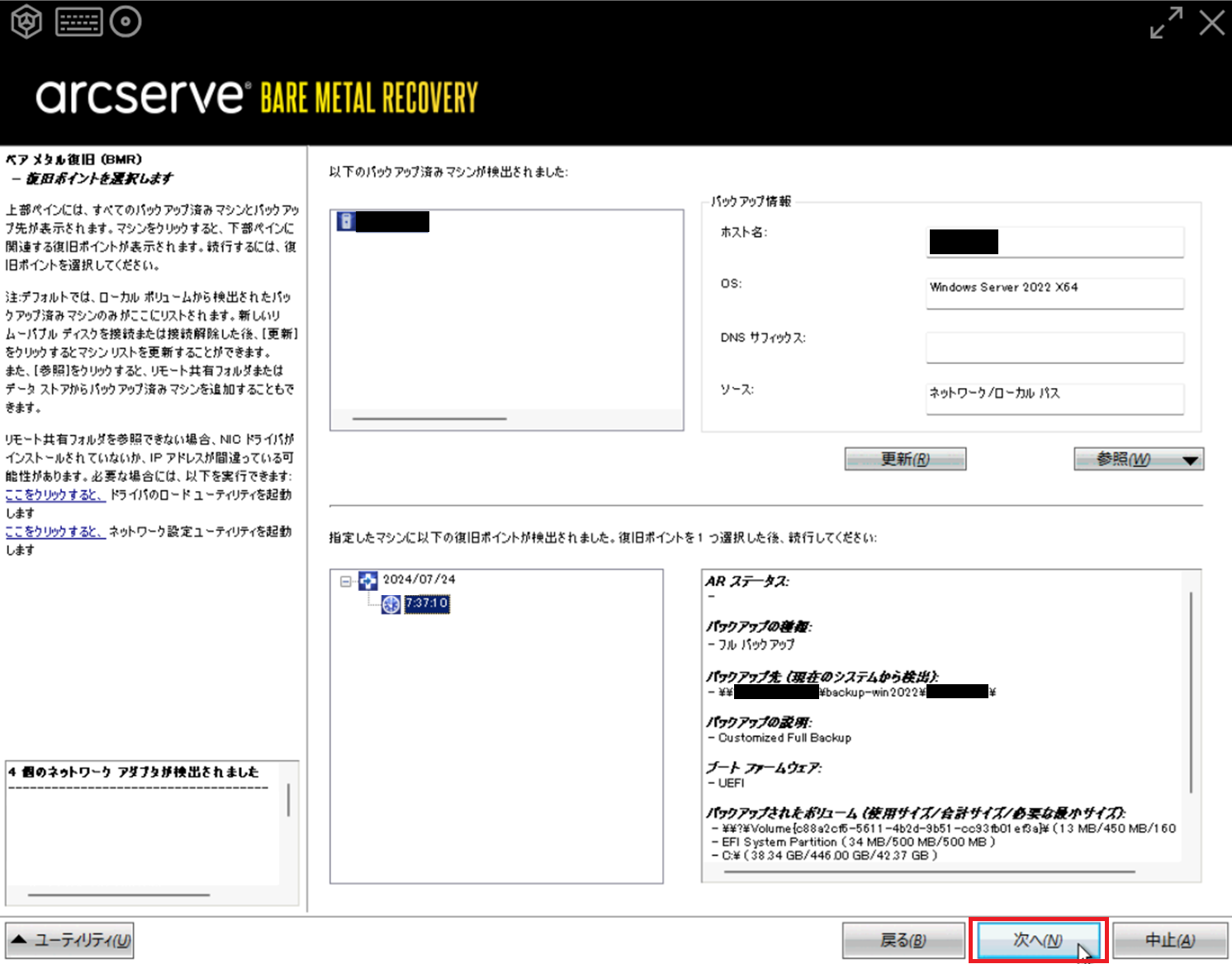Image resolution: width=1232 pixels, height=964 pixels.
Task: Click the empty DNS サフィックス field
Action: click(1055, 347)
